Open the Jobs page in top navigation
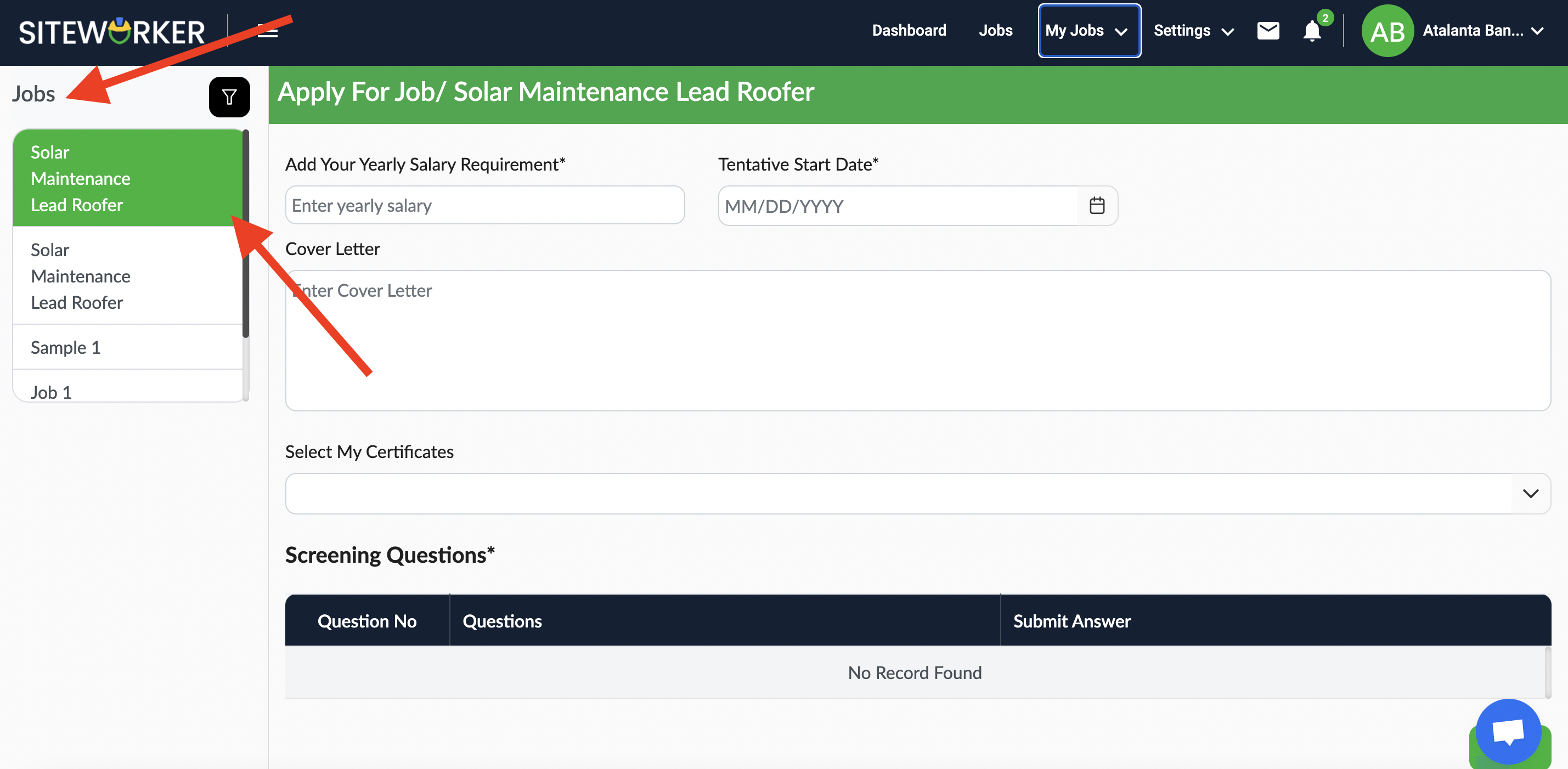Viewport: 1568px width, 769px height. click(995, 30)
